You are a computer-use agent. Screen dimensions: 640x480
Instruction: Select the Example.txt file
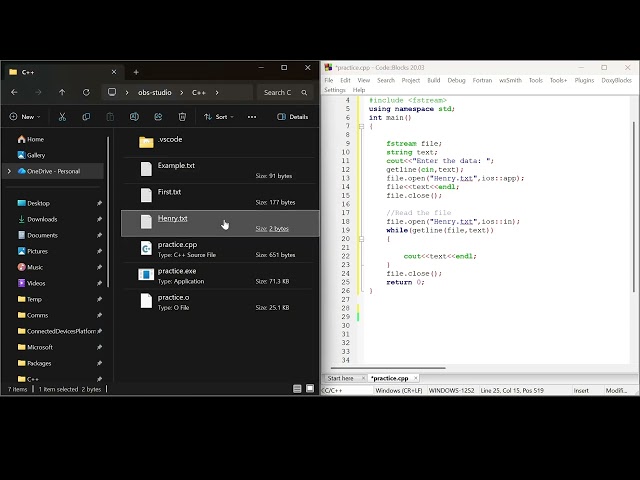tap(220, 171)
